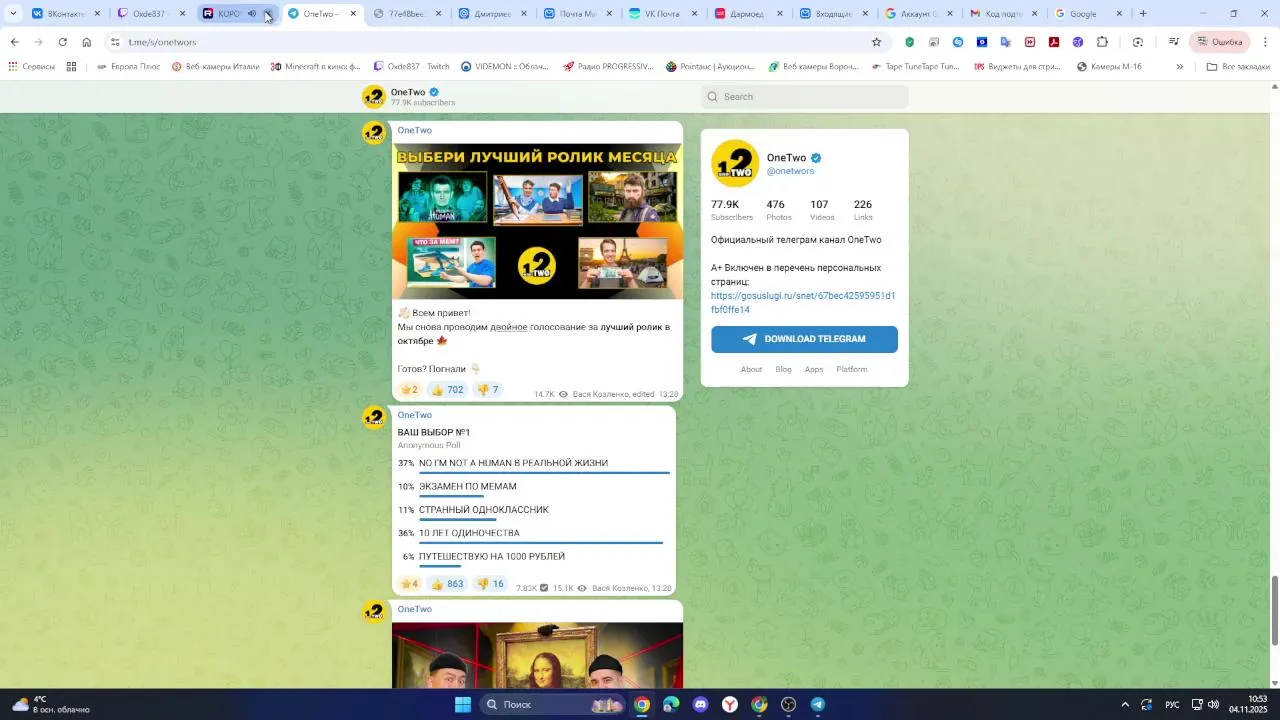The width and height of the screenshot is (1280, 720).
Task: Click the taskbar Поиск search box
Action: pyautogui.click(x=553, y=704)
